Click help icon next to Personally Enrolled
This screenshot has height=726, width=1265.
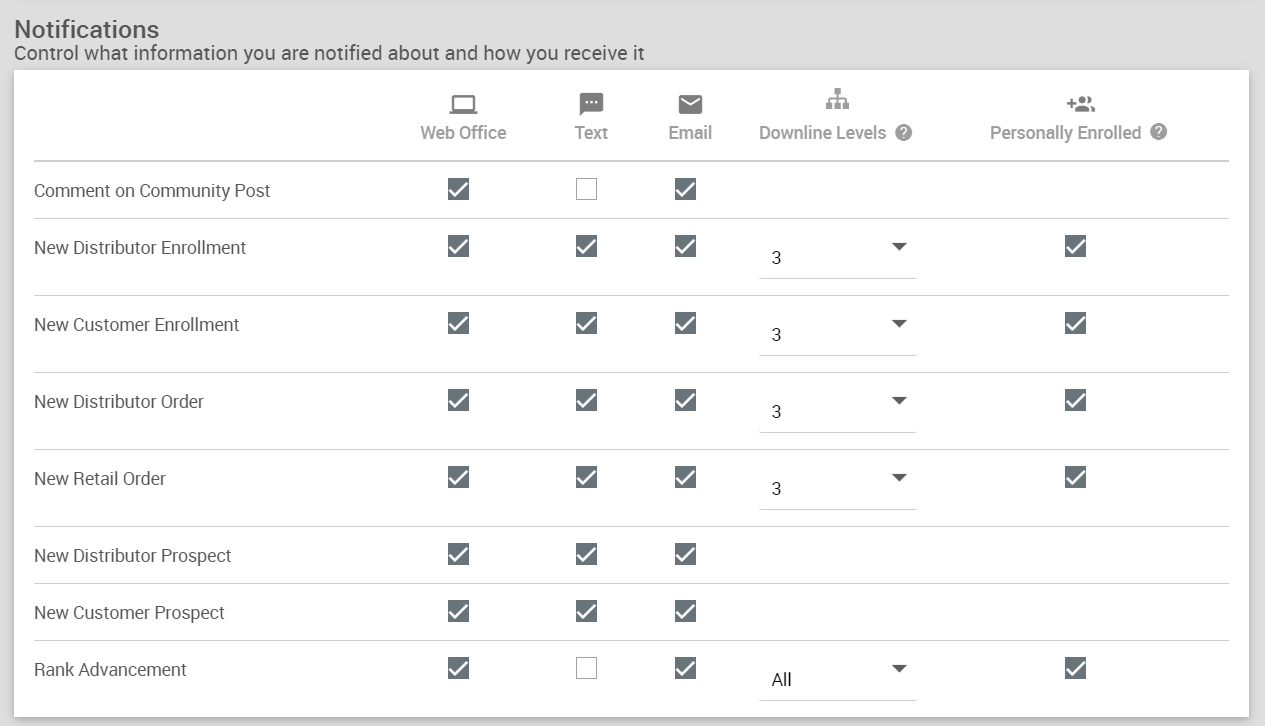[1158, 132]
